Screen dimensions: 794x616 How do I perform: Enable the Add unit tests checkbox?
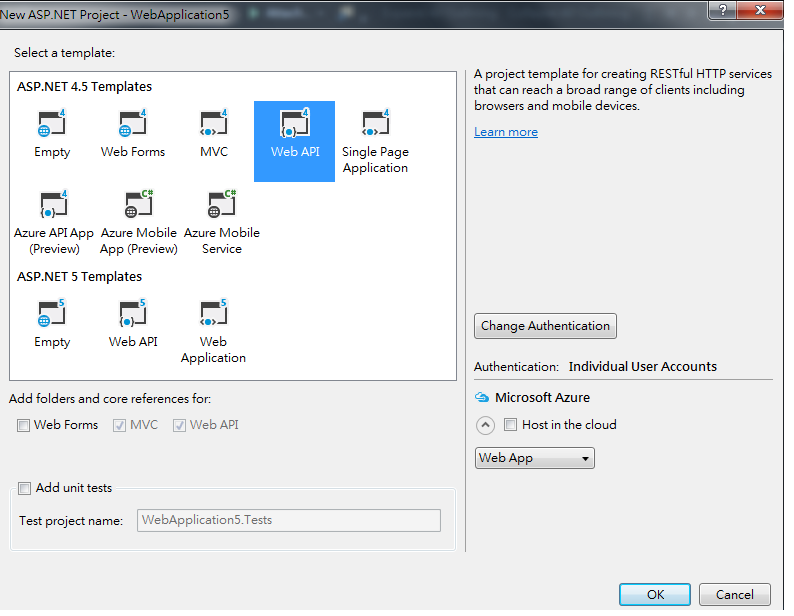point(24,488)
